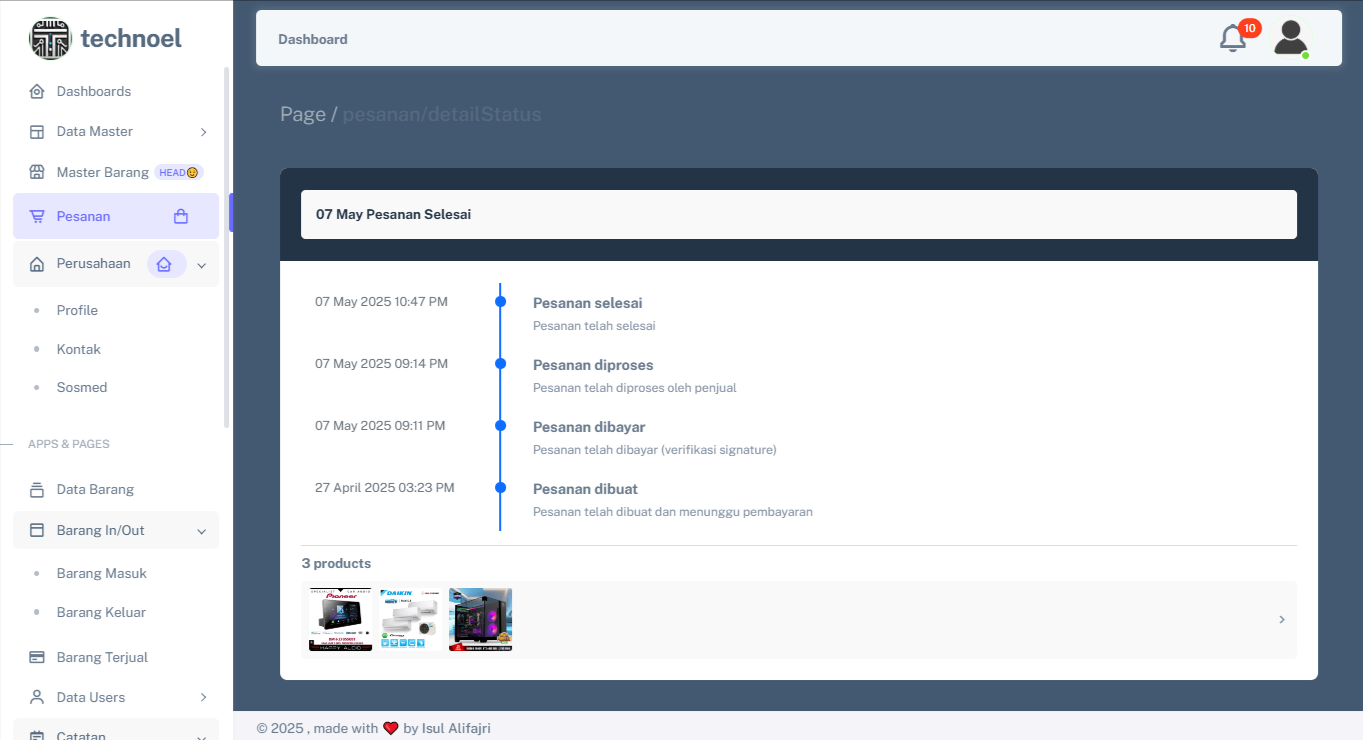Click the Pioneer product thumbnail
The image size is (1363, 740).
point(340,620)
